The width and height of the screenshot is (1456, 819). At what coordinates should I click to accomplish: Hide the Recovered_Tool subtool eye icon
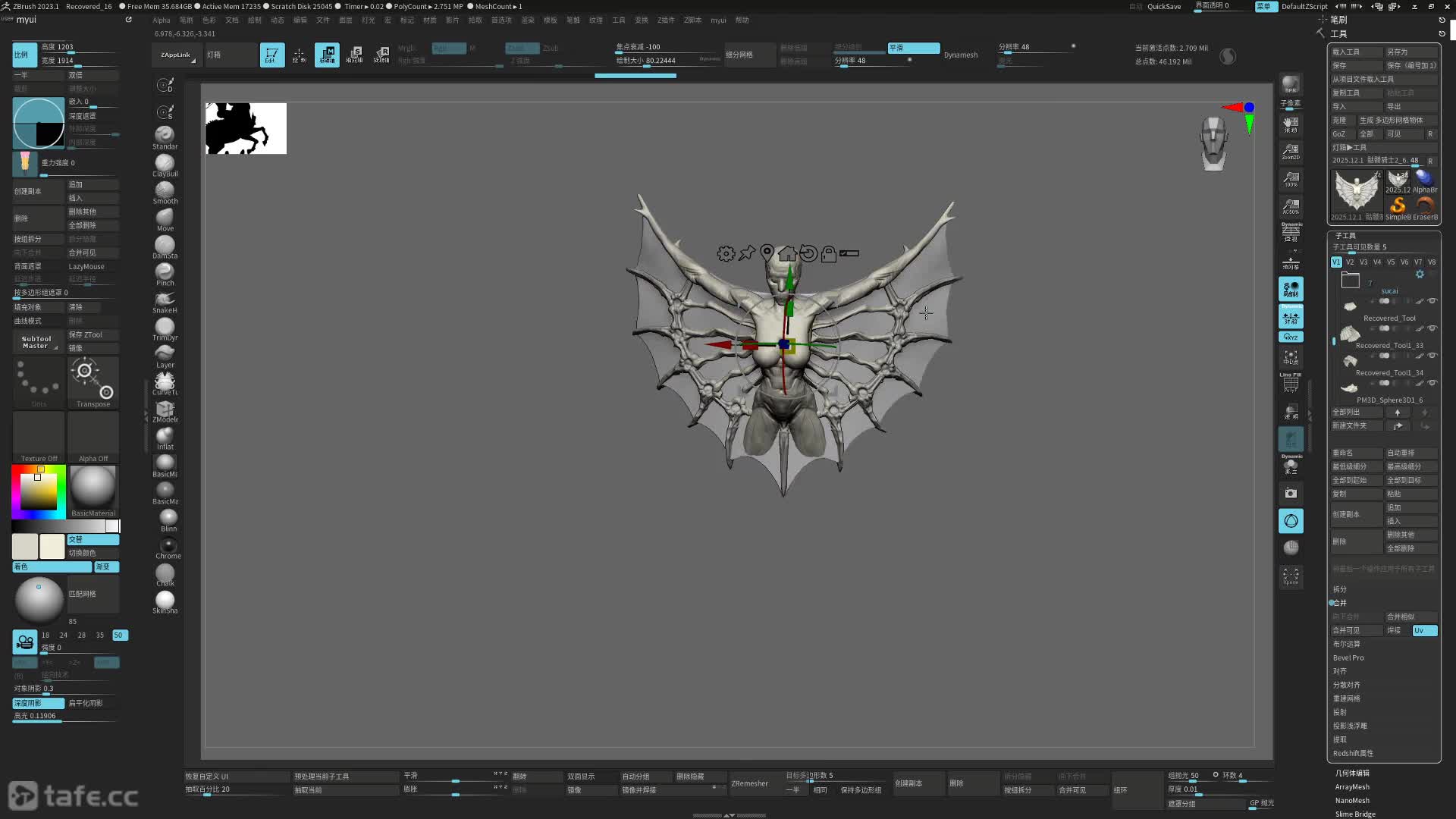tap(1432, 301)
